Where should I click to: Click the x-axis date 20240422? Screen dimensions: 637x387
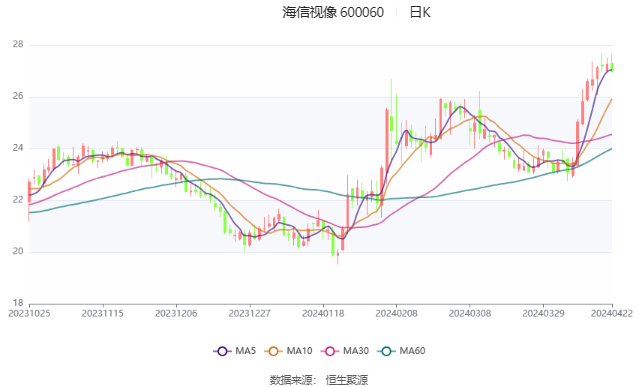pyautogui.click(x=612, y=313)
